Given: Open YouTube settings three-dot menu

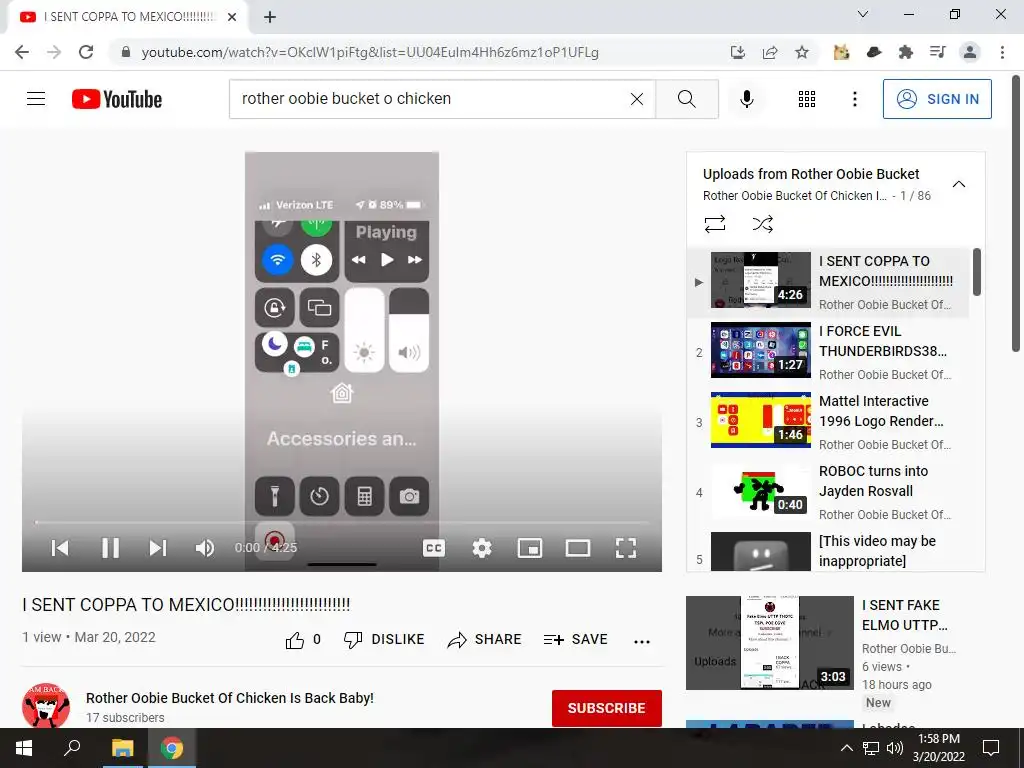Looking at the screenshot, I should click(x=854, y=99).
